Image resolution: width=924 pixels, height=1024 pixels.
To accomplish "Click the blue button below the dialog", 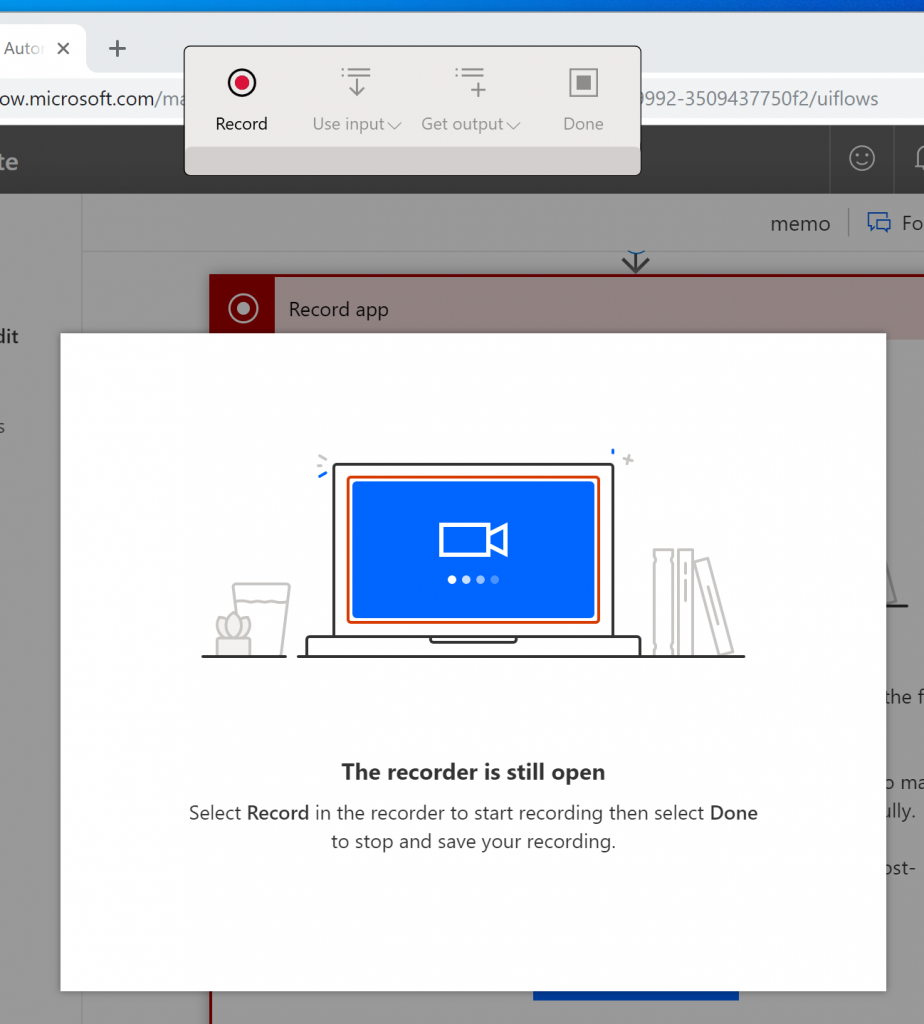I will [x=635, y=996].
